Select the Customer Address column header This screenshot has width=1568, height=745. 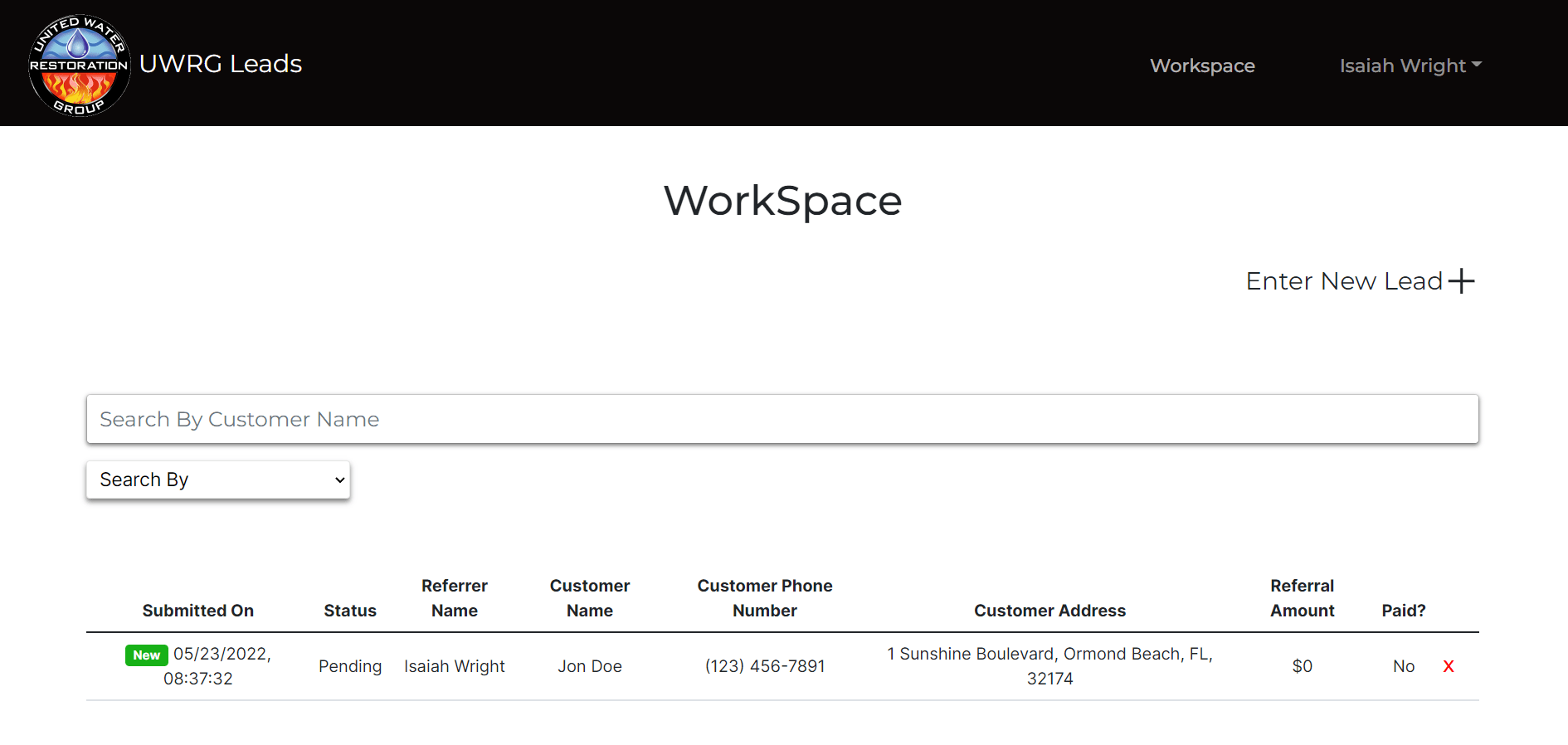(x=1049, y=611)
